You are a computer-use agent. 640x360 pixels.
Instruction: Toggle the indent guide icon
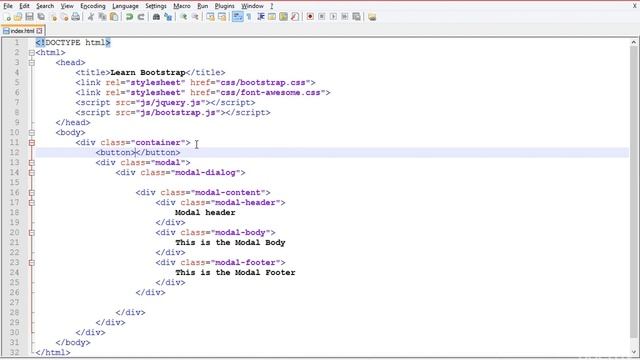click(x=260, y=17)
